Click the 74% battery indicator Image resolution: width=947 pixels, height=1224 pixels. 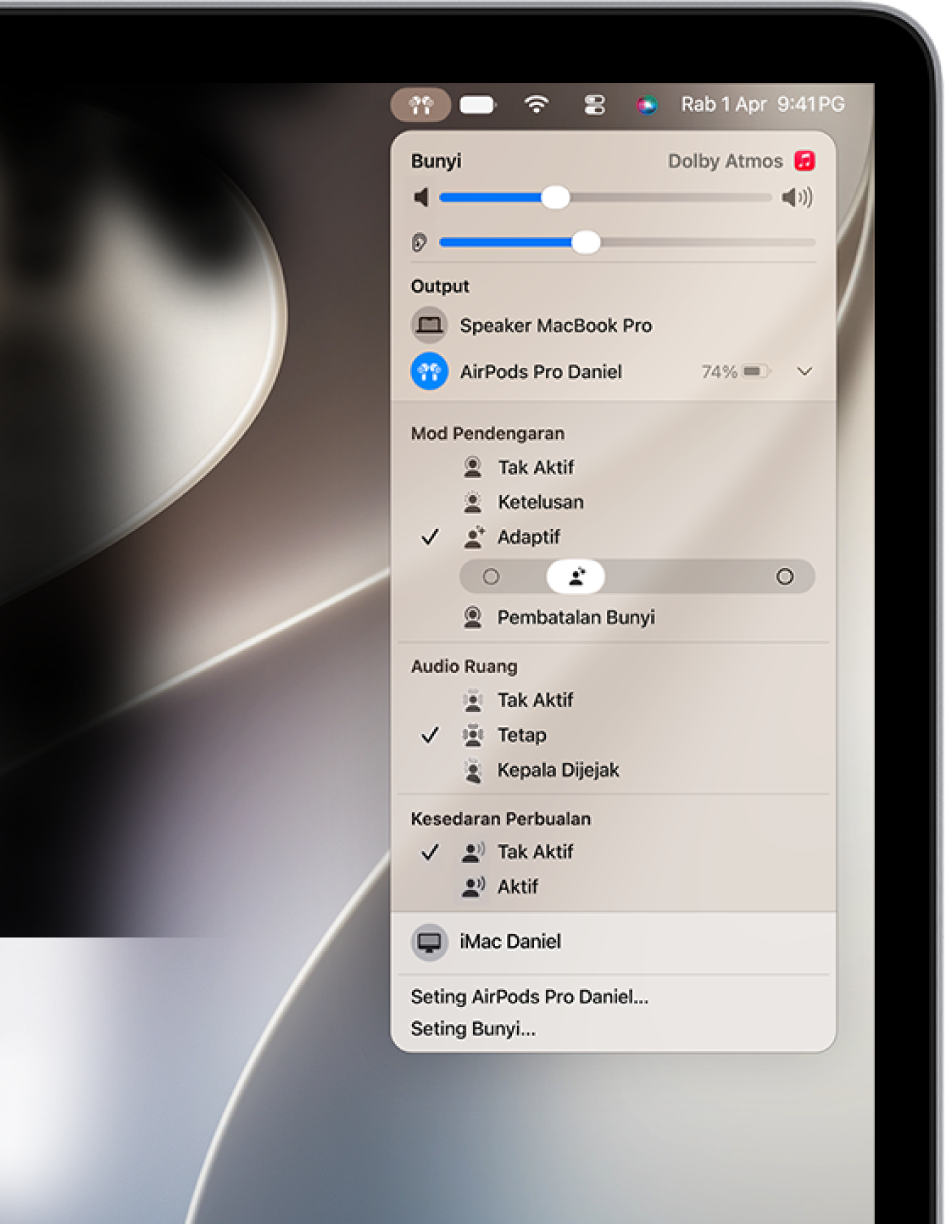(x=736, y=372)
